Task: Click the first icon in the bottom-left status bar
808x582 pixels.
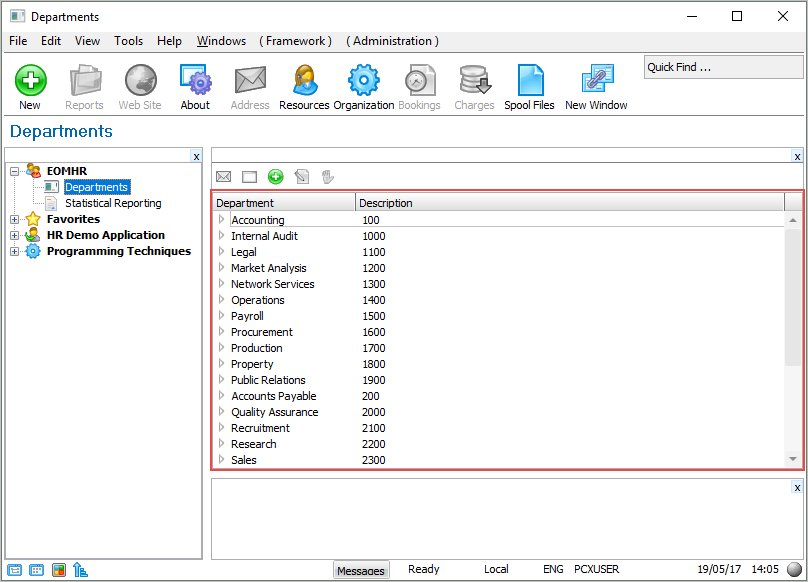Action: click(14, 570)
